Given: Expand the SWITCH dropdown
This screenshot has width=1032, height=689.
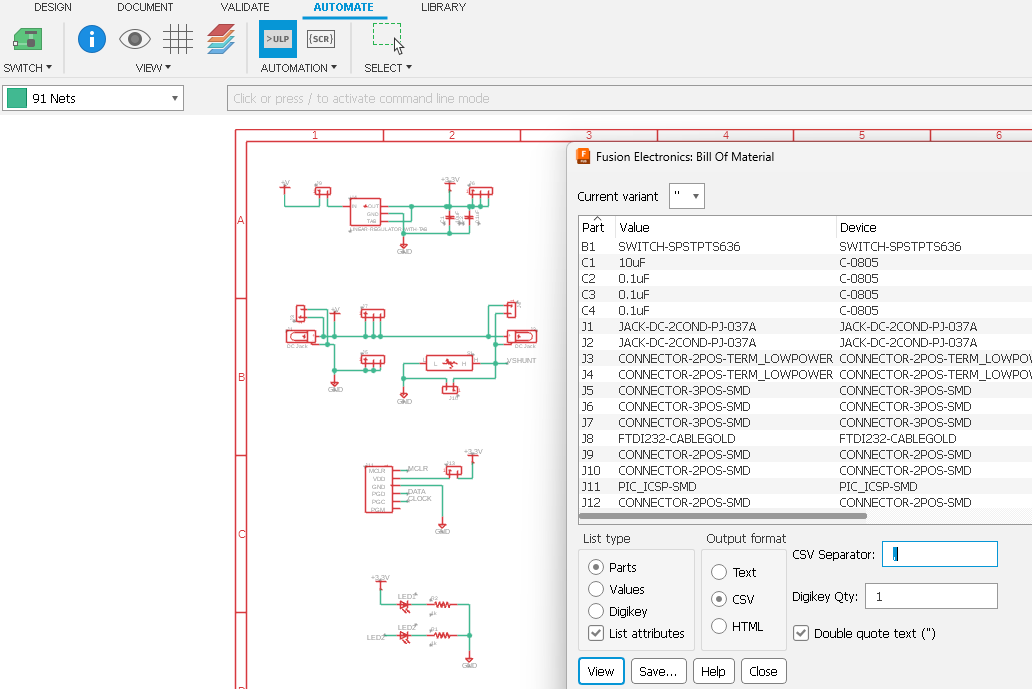Looking at the screenshot, I should tap(27, 68).
